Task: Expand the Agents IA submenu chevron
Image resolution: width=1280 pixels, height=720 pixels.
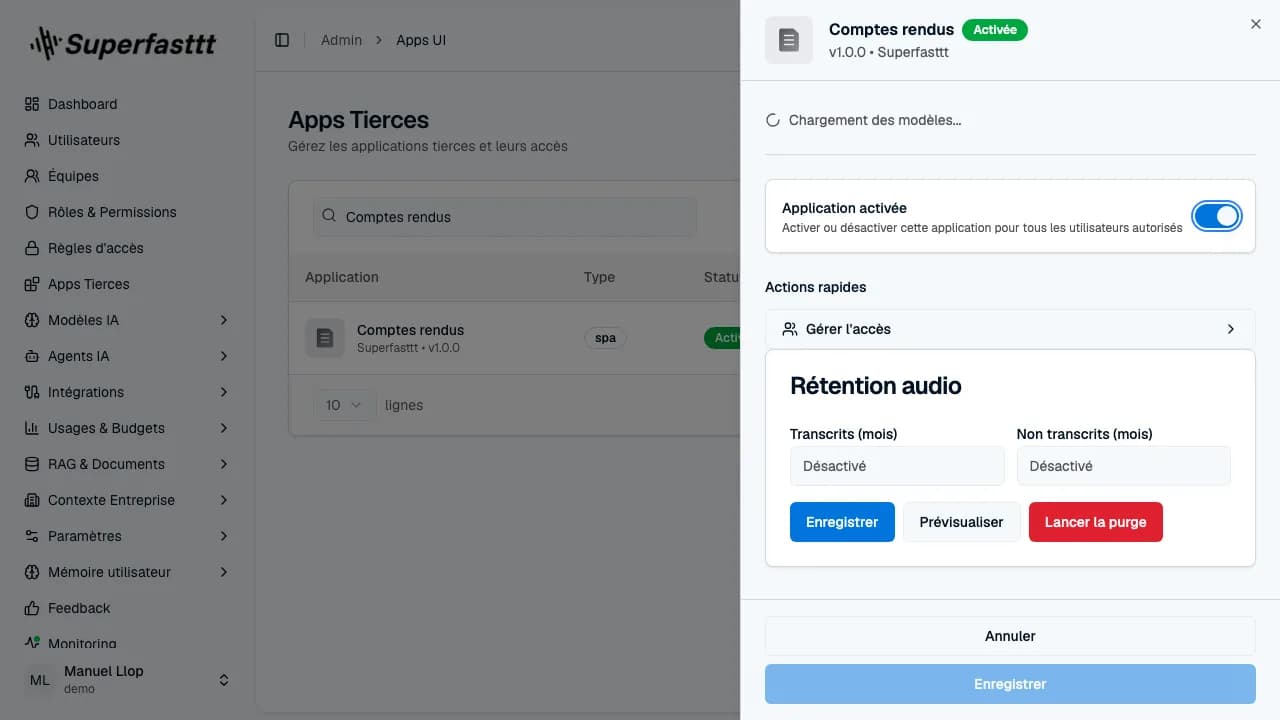Action: pos(224,356)
